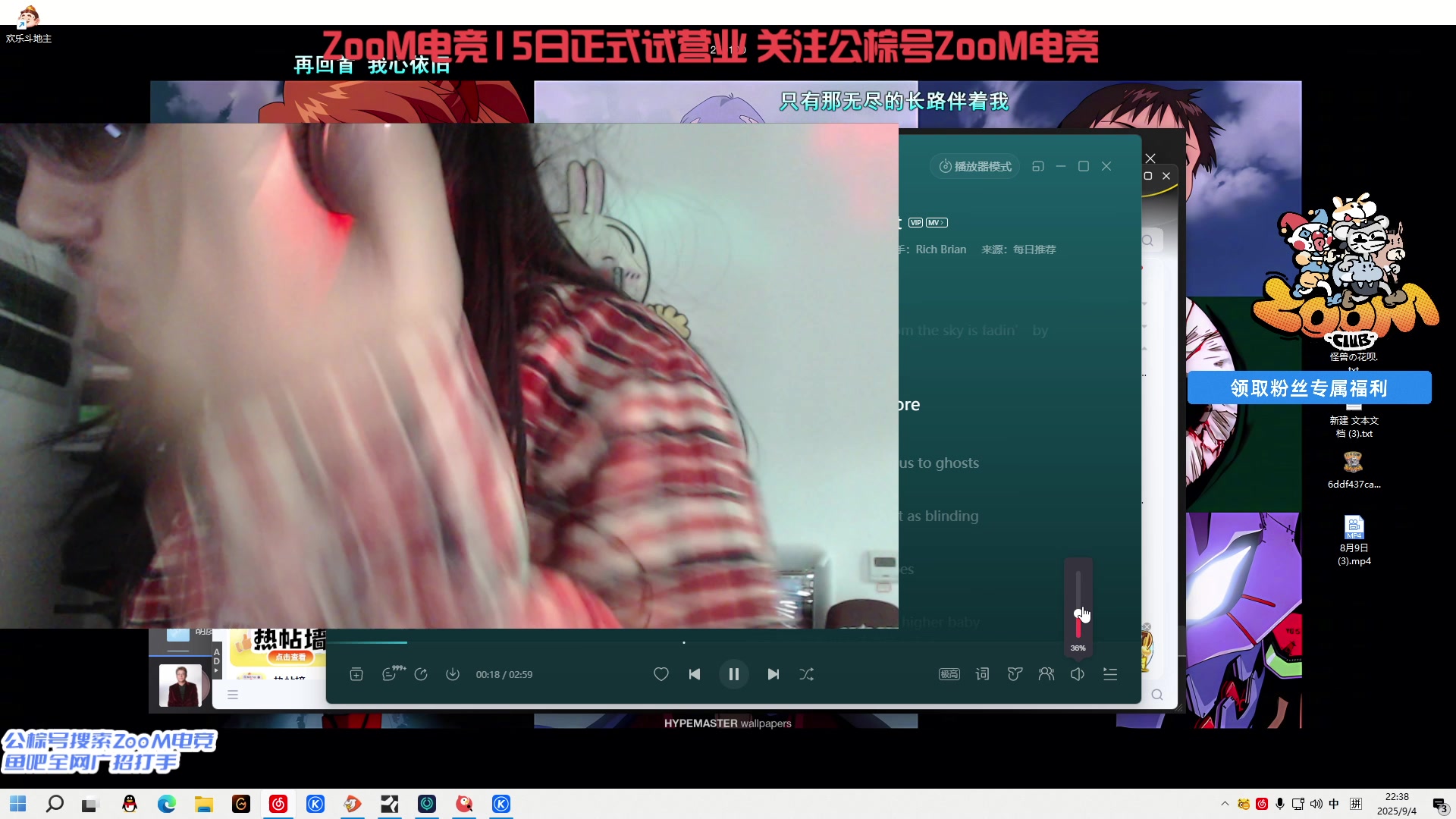Click the microphone tray icon
This screenshot has width=1456, height=819.
point(1280,804)
